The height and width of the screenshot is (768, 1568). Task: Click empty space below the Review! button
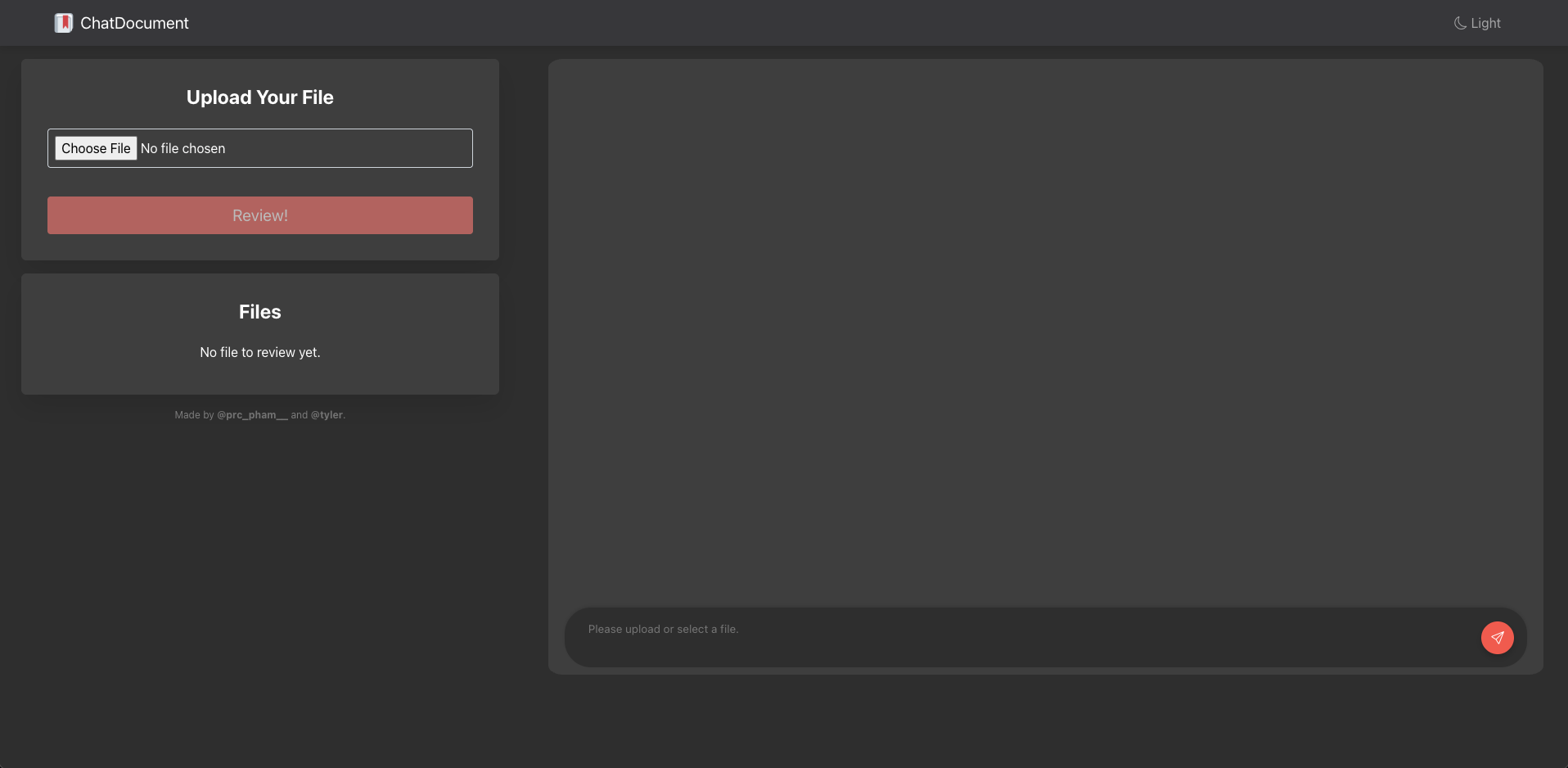(x=260, y=247)
